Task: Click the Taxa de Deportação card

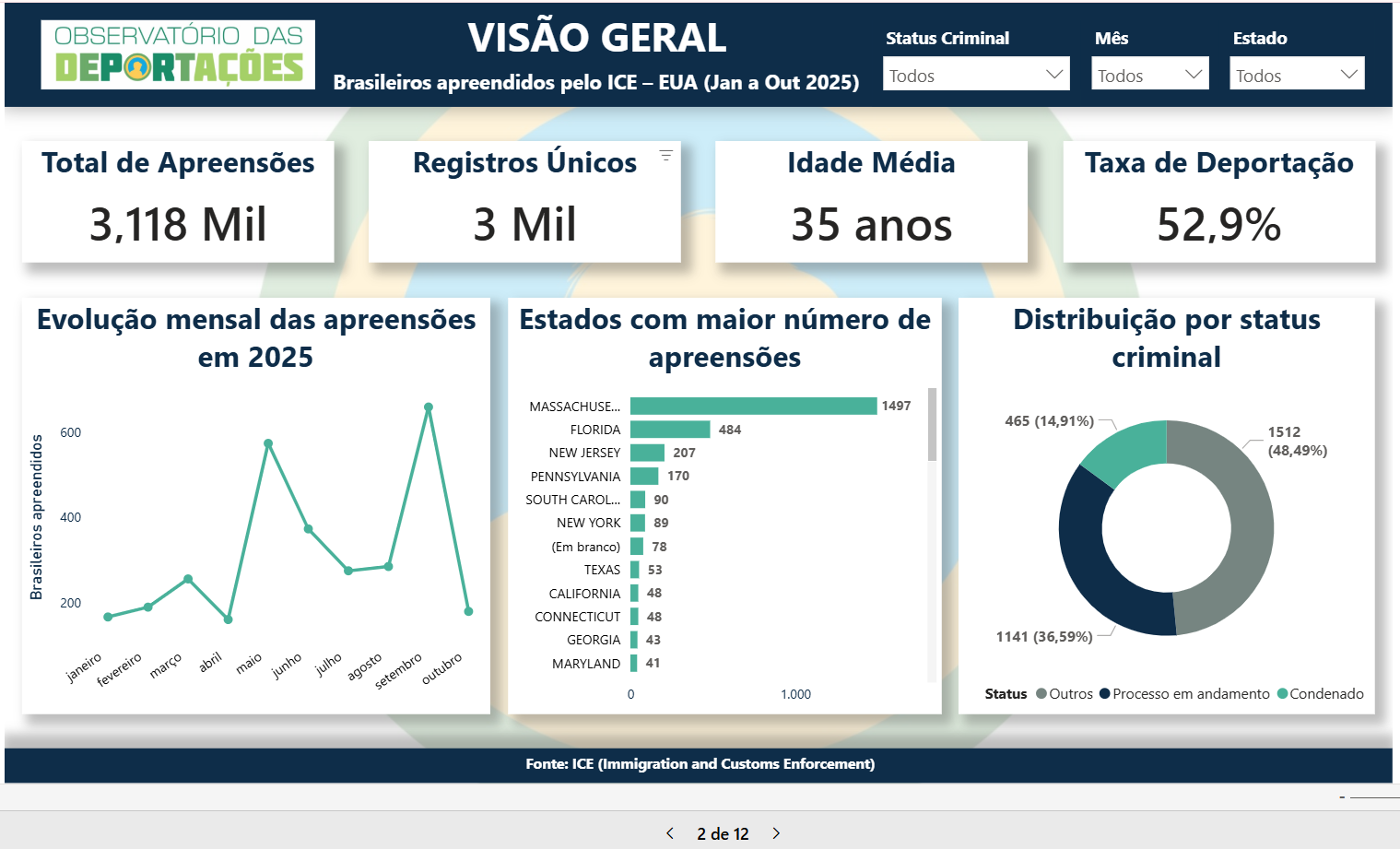Action: tap(1218, 202)
